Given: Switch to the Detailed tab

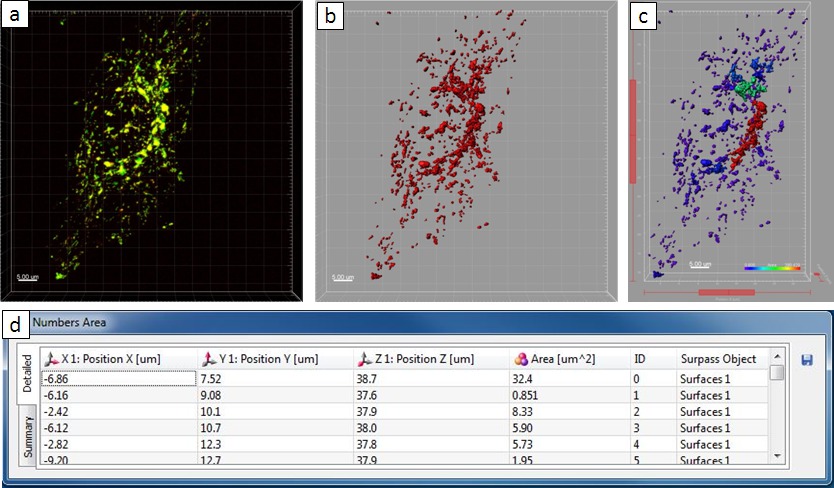Looking at the screenshot, I should pyautogui.click(x=27, y=374).
